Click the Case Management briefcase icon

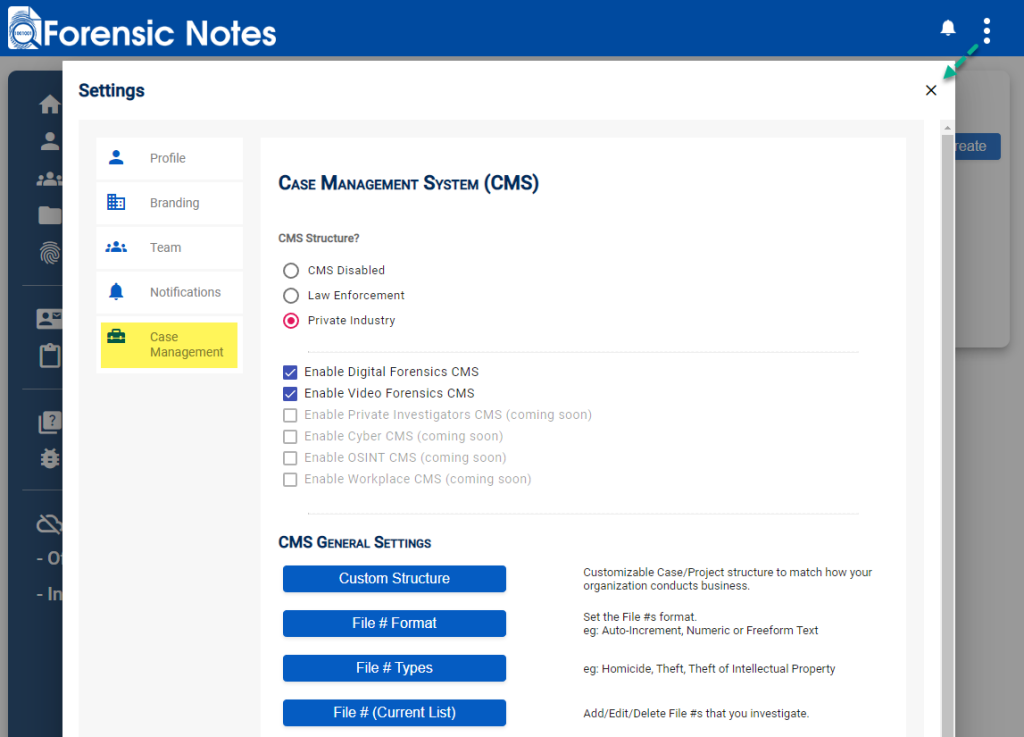[116, 336]
